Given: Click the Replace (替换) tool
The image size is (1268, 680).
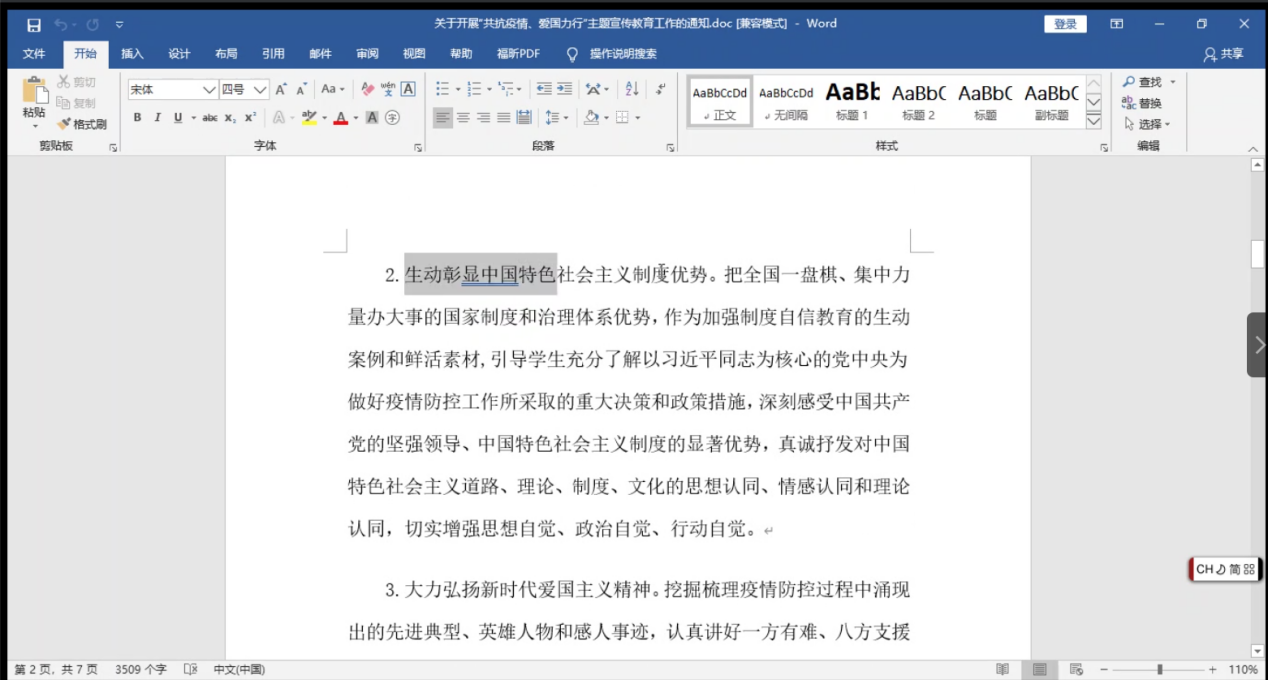Looking at the screenshot, I should 1142,103.
